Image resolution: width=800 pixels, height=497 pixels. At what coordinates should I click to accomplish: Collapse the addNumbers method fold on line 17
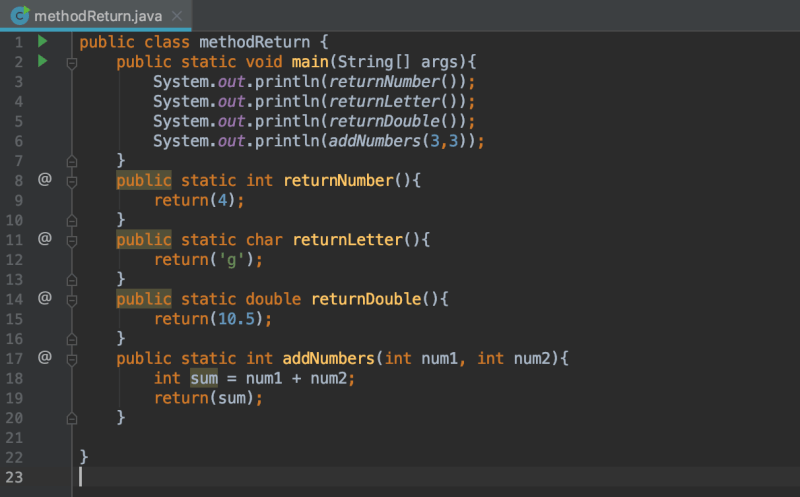point(72,359)
